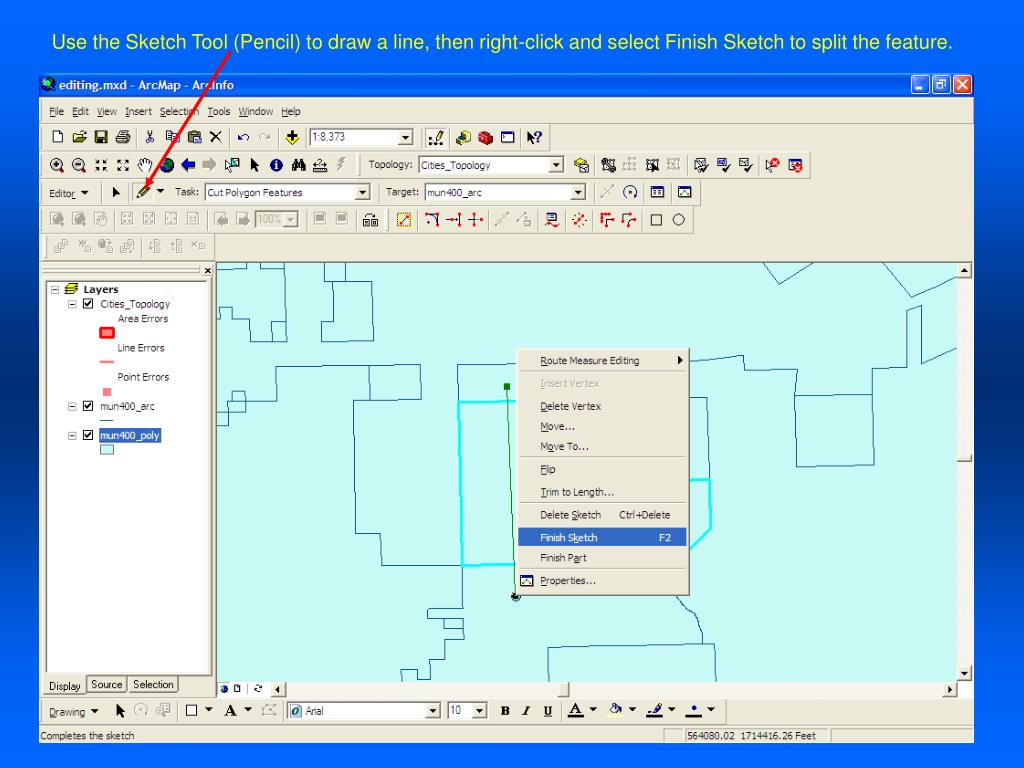The width and height of the screenshot is (1024, 768).
Task: Open the font size dropdown
Action: [x=480, y=711]
